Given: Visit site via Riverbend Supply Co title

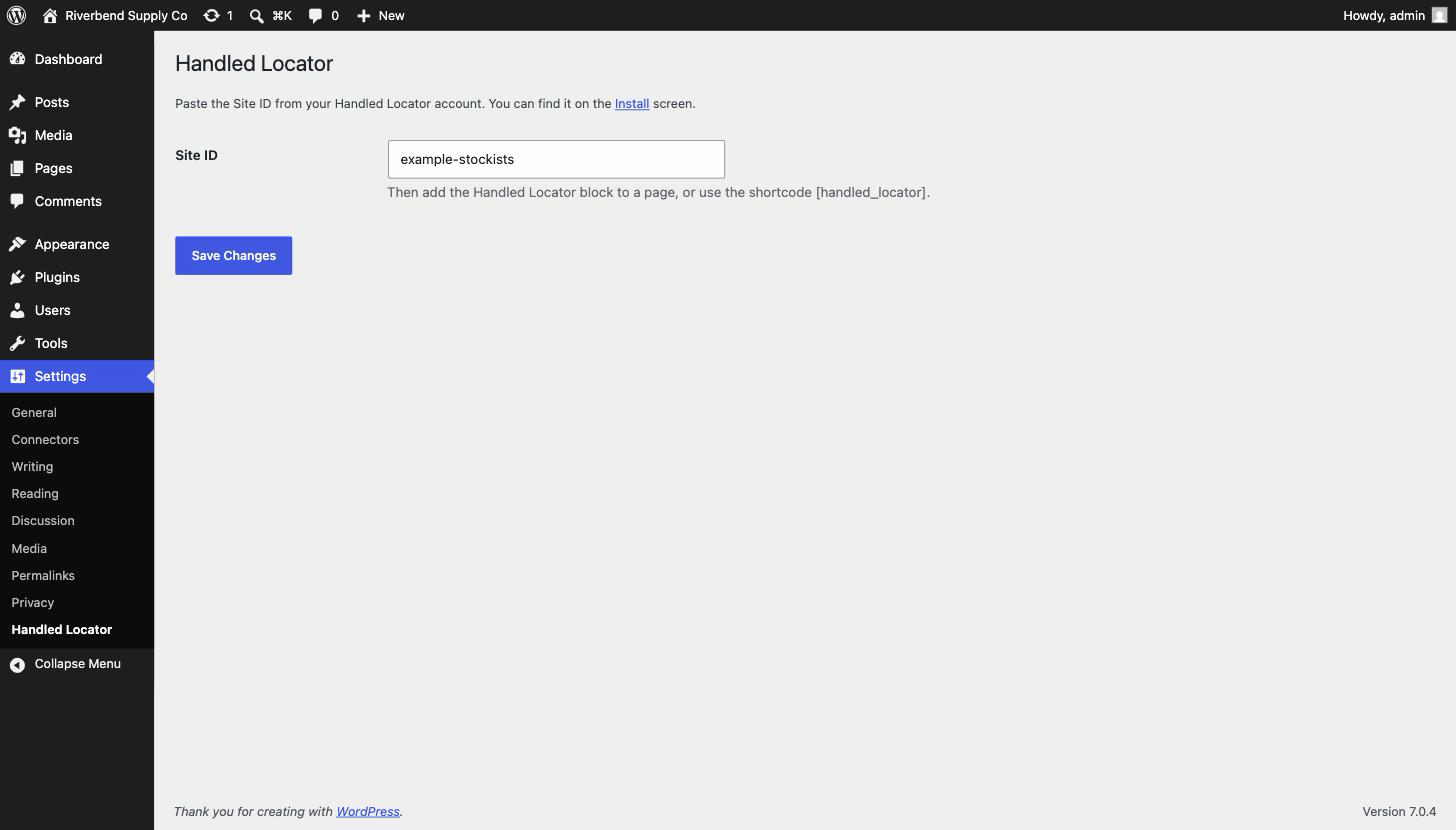Looking at the screenshot, I should (126, 15).
